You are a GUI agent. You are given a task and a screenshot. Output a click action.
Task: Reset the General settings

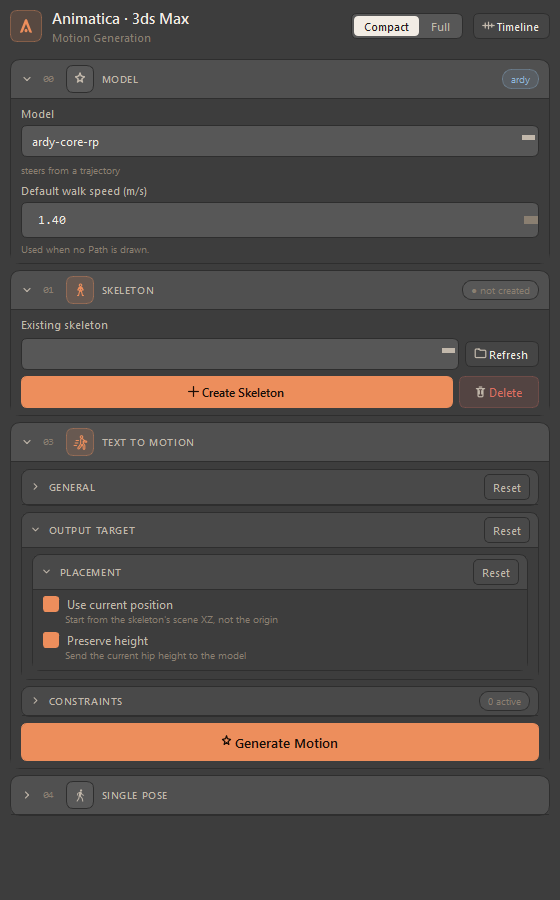[507, 487]
